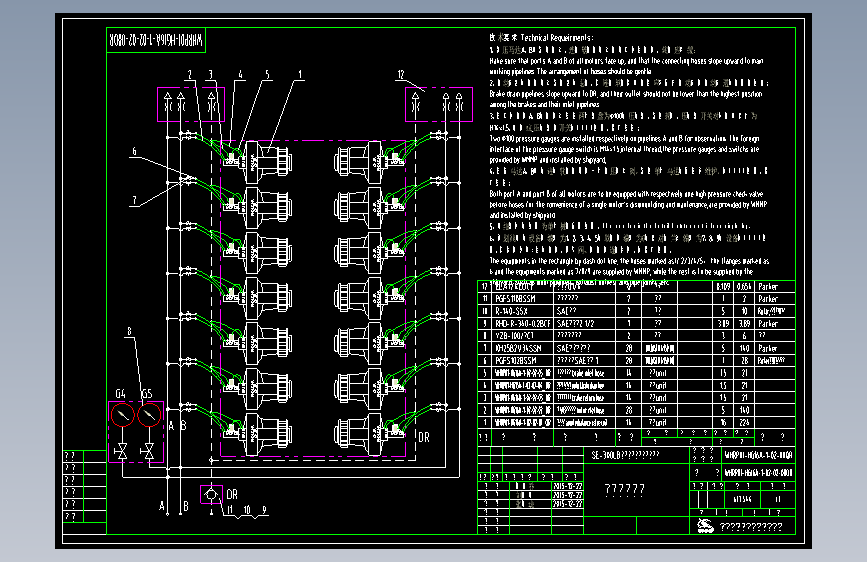Click the DR label beside the bottom check valve
867x562 pixels.
tap(232, 494)
